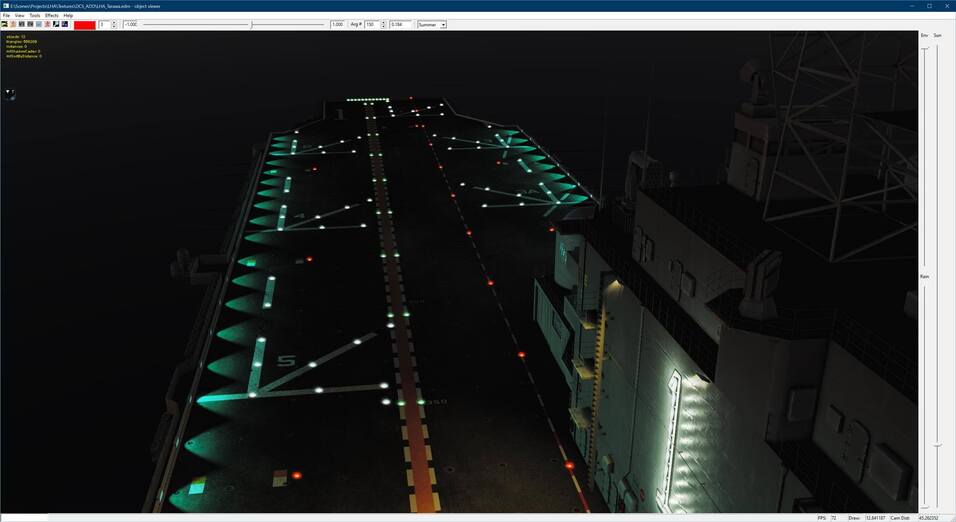This screenshot has height=522, width=956.
Task: Open the File menu
Action: (x=6, y=15)
